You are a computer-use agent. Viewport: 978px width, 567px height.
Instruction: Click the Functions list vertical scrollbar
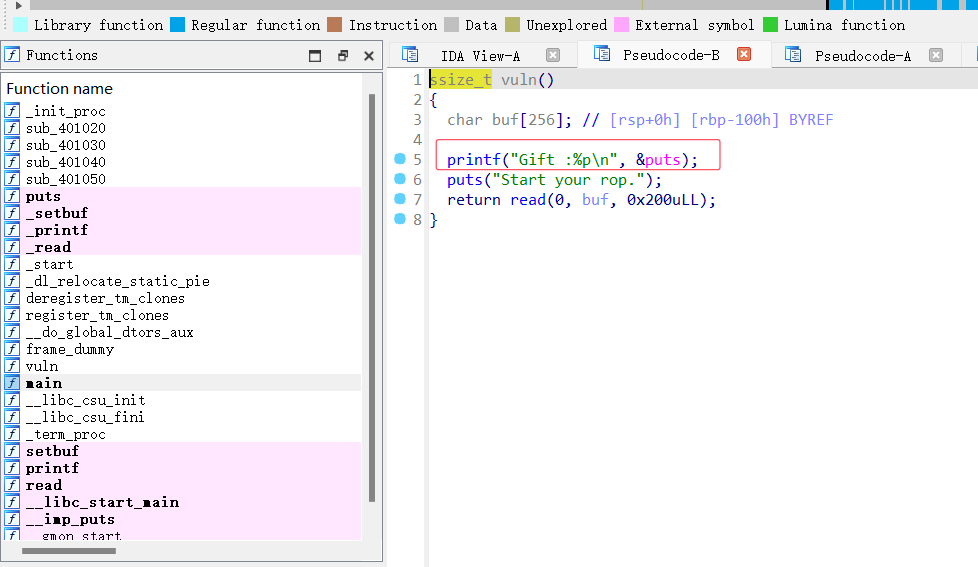click(372, 300)
